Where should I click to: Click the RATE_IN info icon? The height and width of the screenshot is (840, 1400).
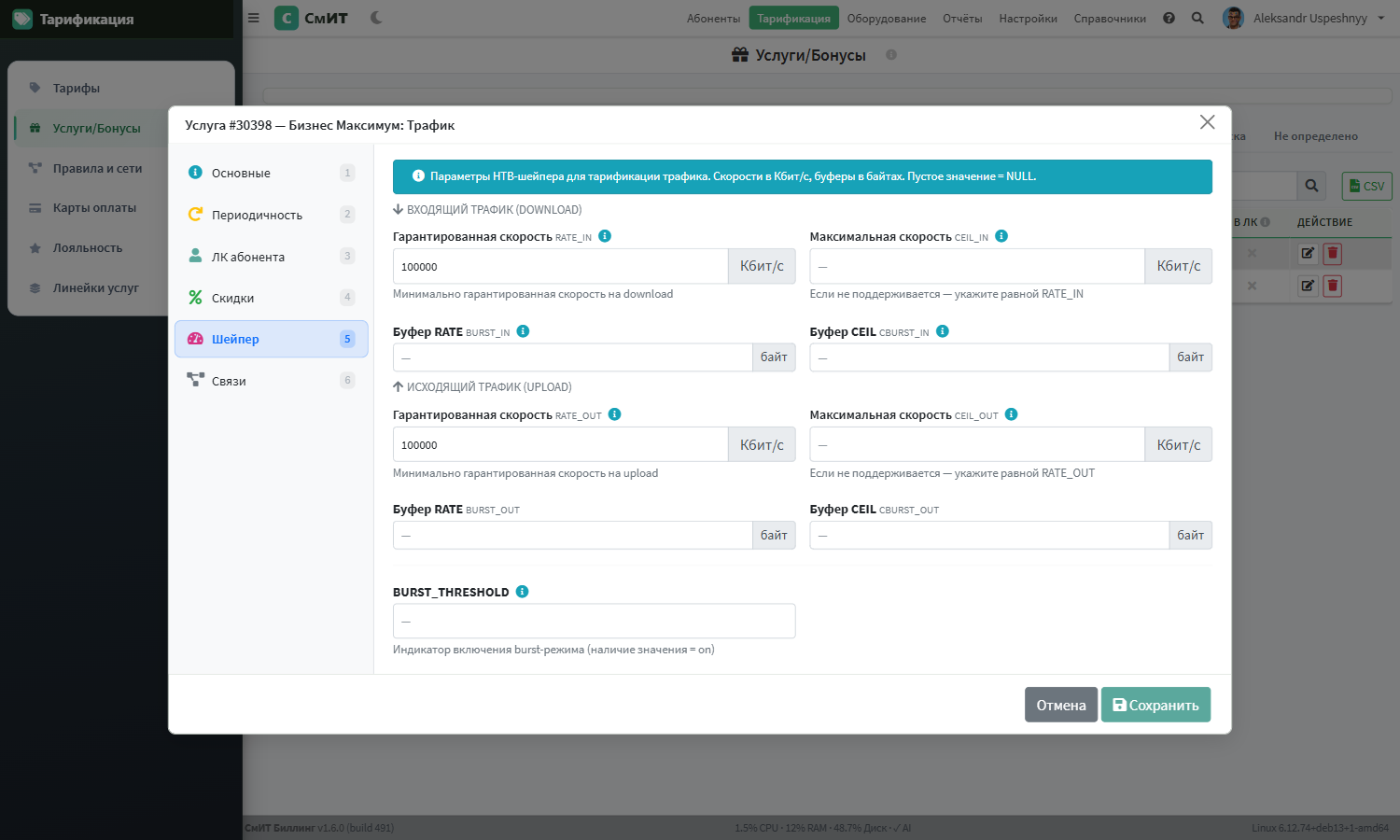(605, 236)
